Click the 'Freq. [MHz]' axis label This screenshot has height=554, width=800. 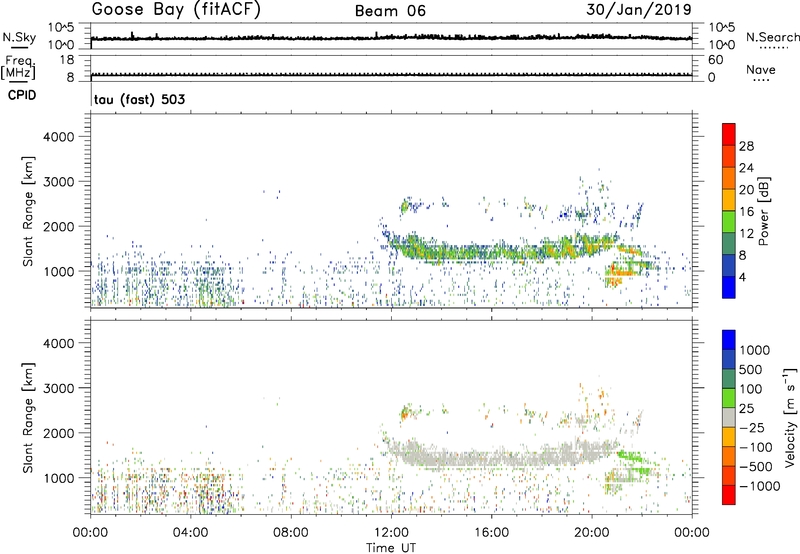pos(19,68)
